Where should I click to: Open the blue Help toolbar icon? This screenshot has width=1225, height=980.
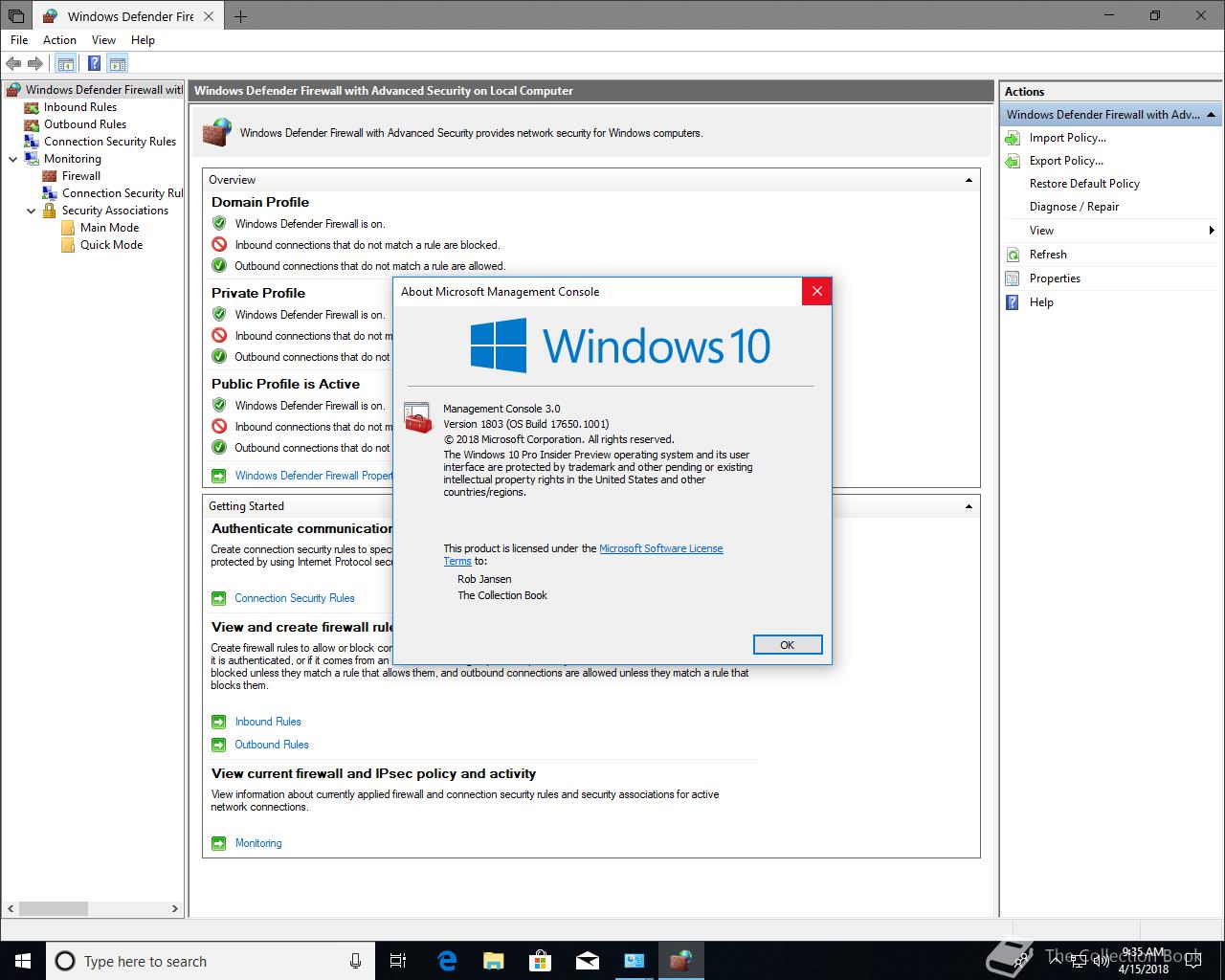[x=94, y=64]
